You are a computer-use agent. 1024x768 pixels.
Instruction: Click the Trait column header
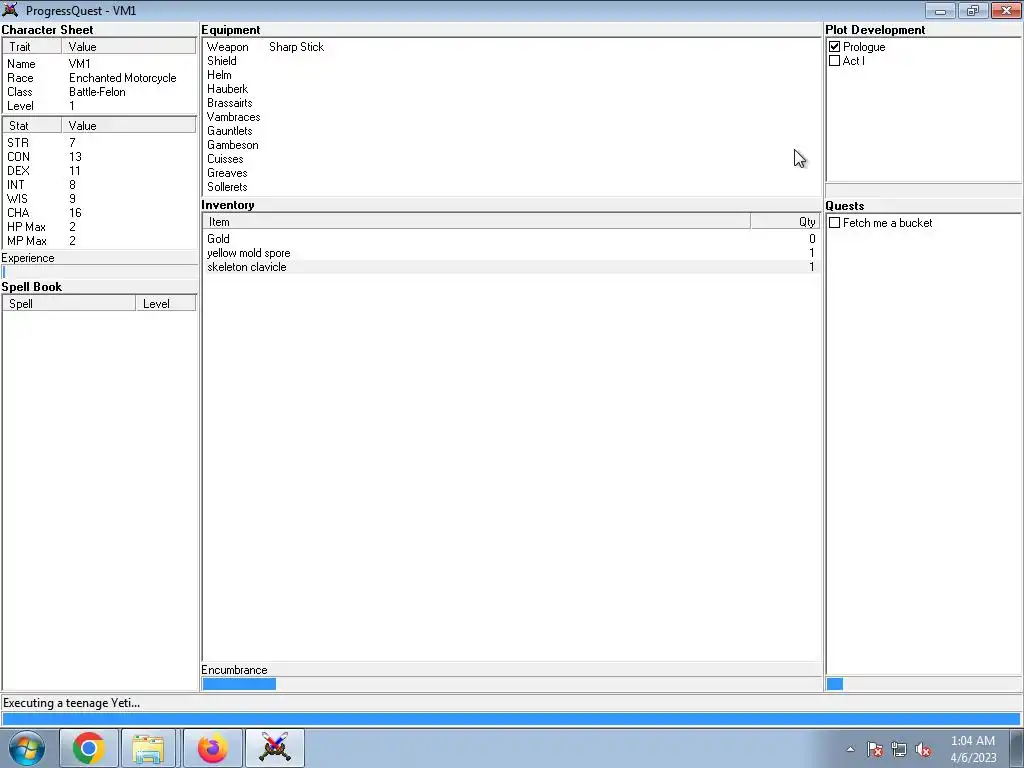(x=32, y=46)
